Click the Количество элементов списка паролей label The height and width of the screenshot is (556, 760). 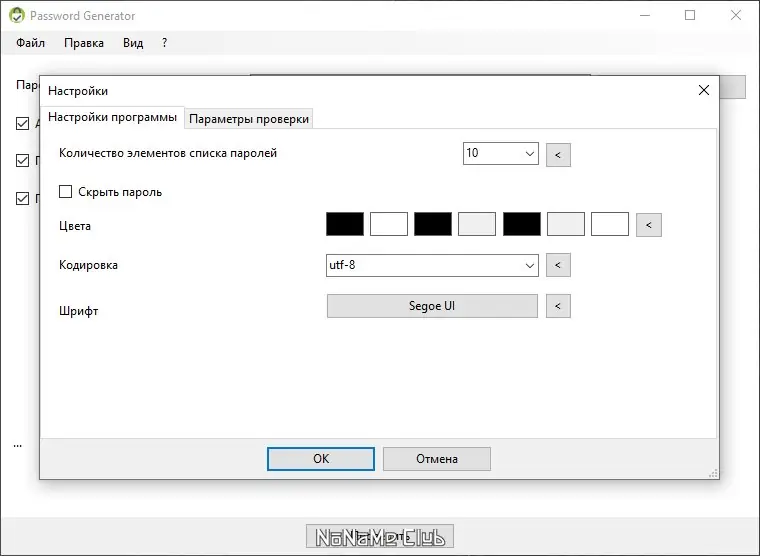(x=168, y=153)
